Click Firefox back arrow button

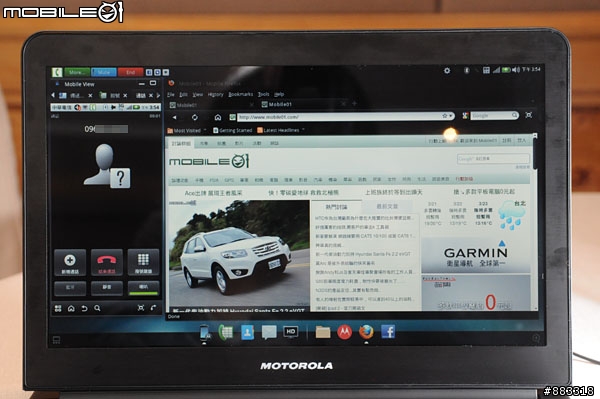coord(174,117)
